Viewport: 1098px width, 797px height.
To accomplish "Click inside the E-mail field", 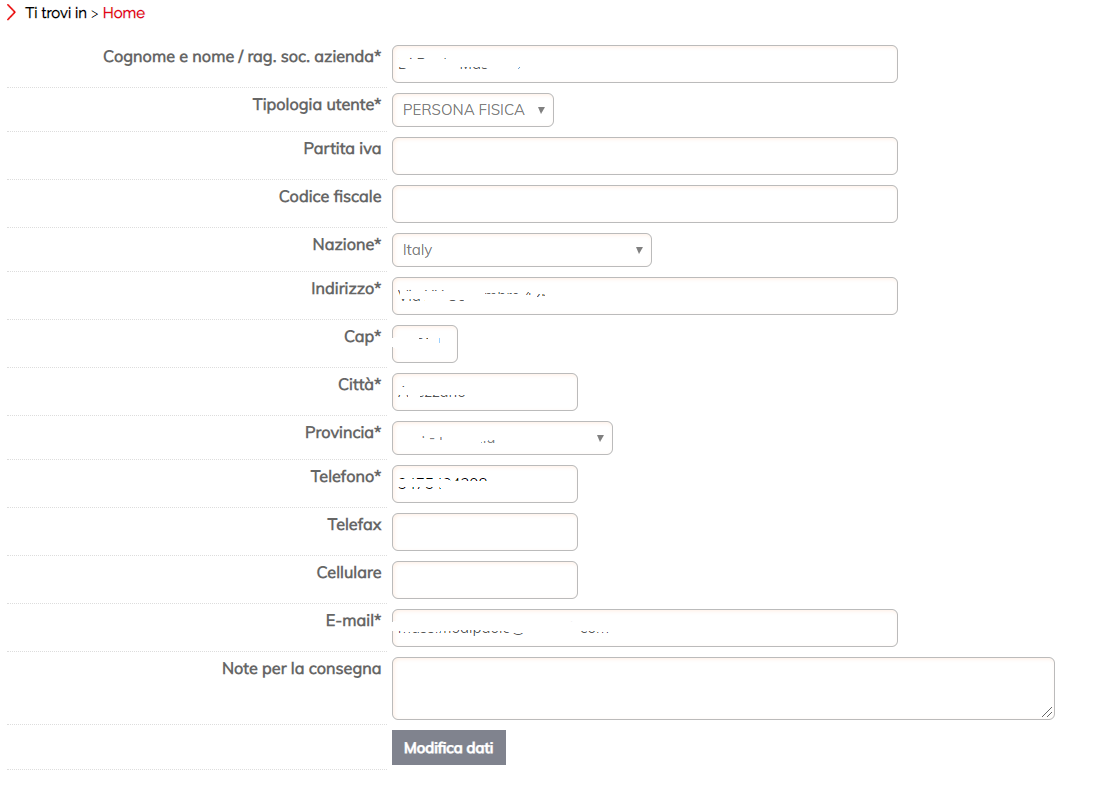I will click(644, 628).
